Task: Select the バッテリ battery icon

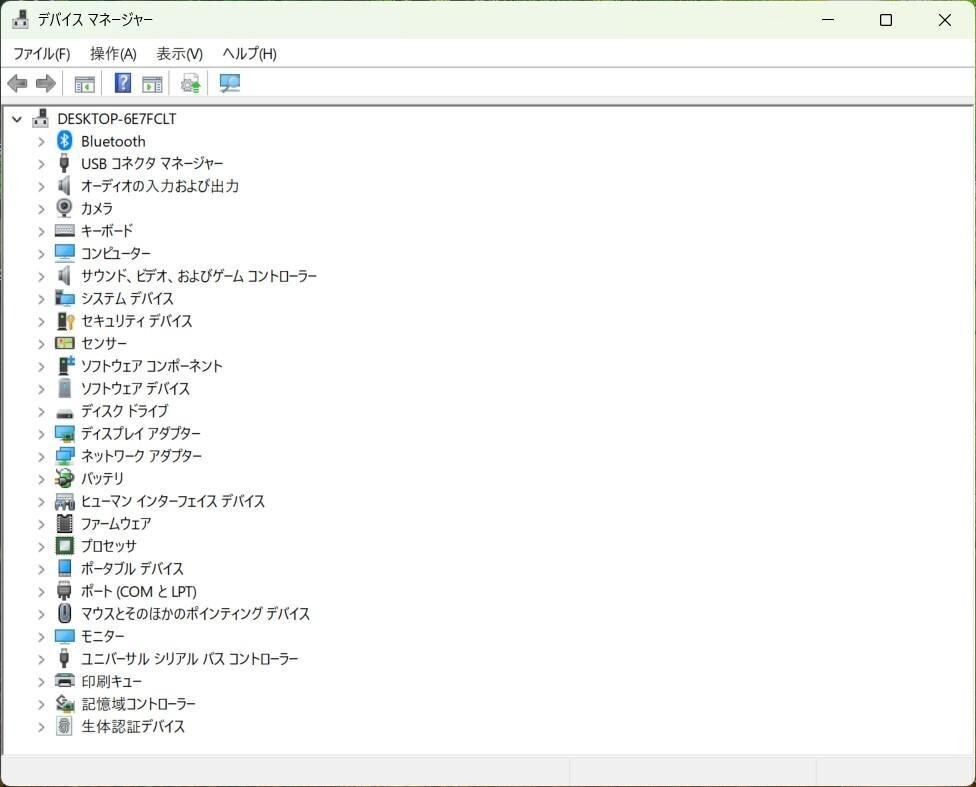Action: coord(64,478)
